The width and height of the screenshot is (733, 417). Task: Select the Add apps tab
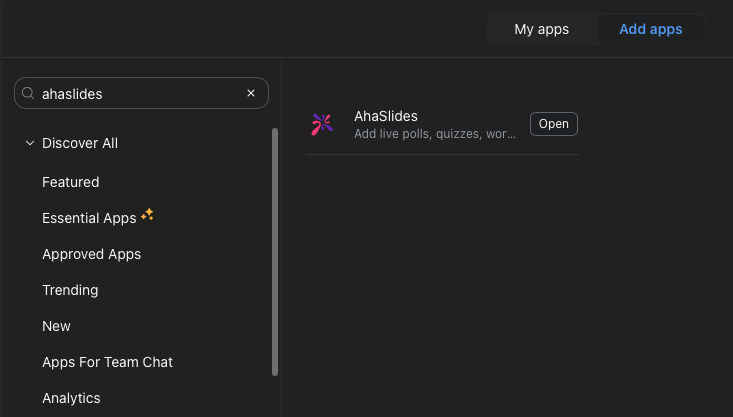pos(651,29)
